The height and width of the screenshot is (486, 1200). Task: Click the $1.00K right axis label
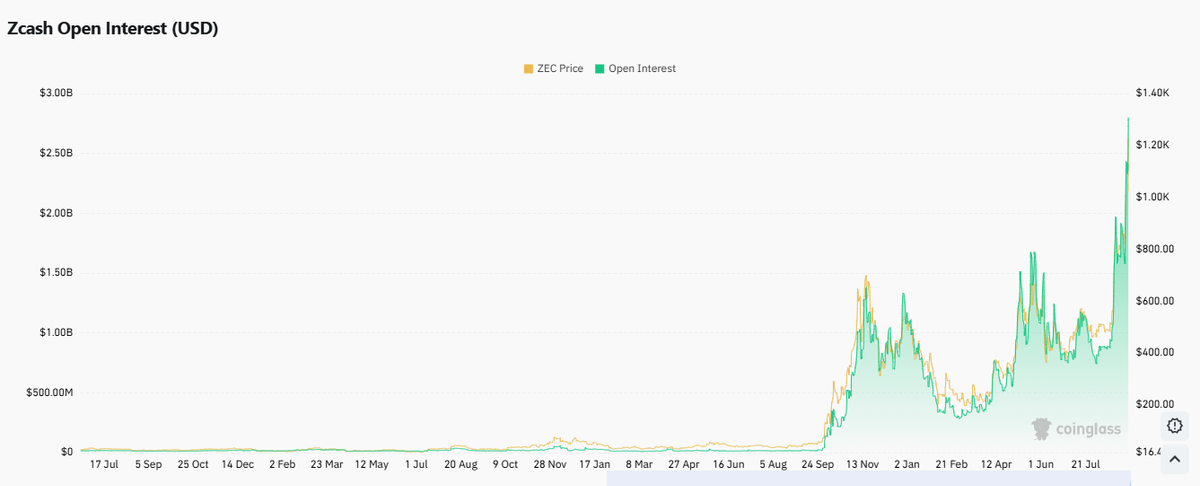pyautogui.click(x=1152, y=197)
